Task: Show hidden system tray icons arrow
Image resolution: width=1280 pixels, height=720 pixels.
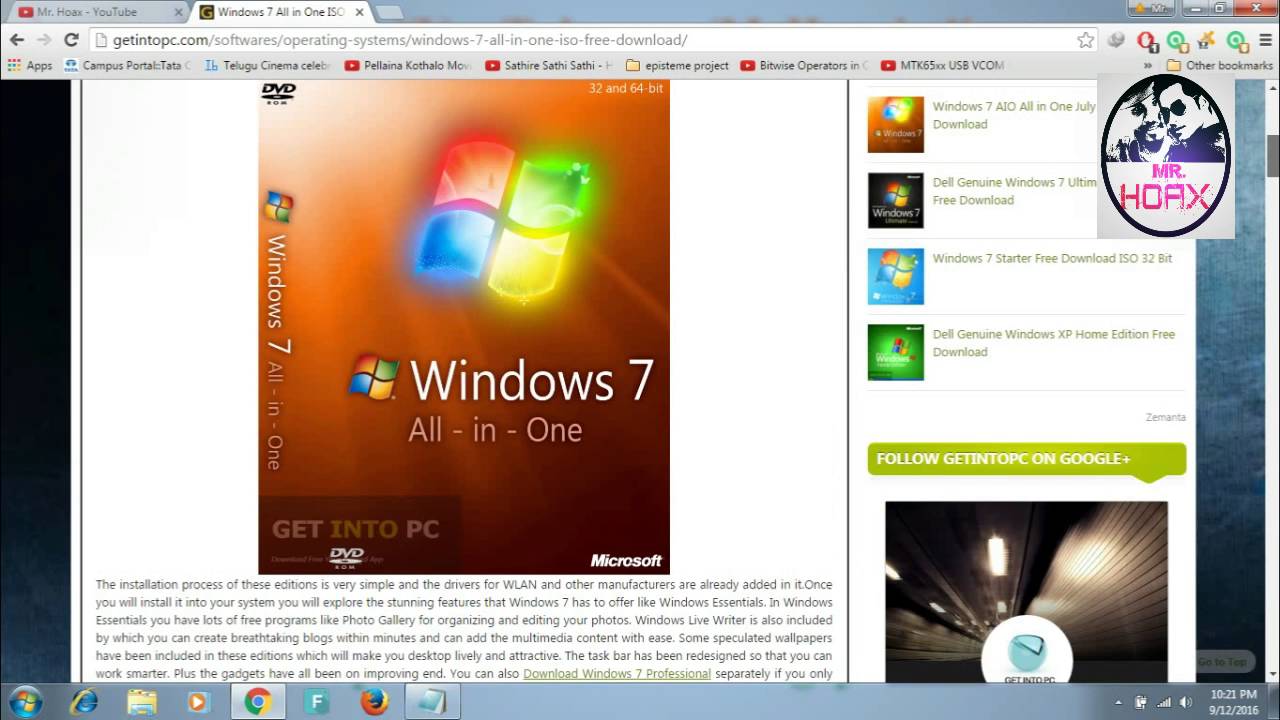Action: click(1118, 702)
